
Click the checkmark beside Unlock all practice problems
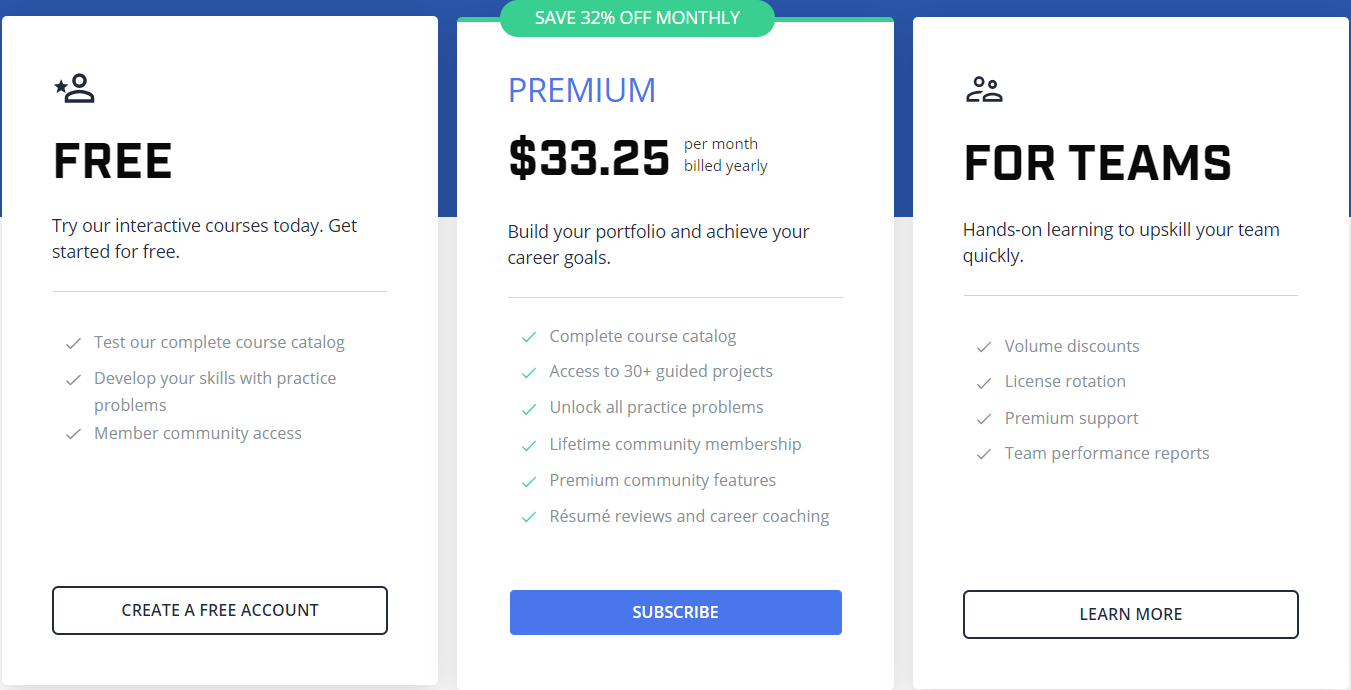pyautogui.click(x=528, y=407)
